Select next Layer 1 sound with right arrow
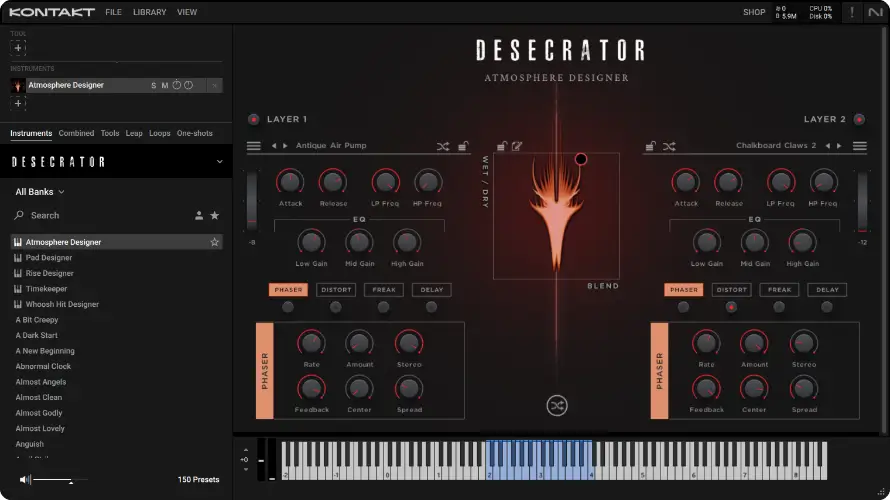This screenshot has width=890, height=500. point(285,146)
